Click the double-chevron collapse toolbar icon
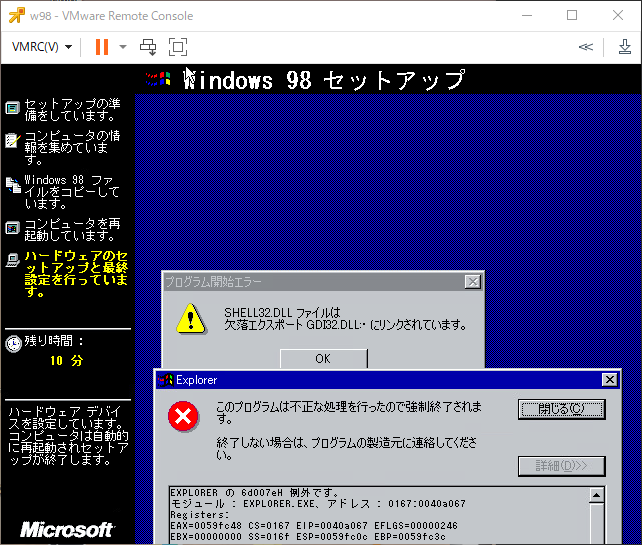Viewport: 642px width, 545px height. tap(585, 47)
